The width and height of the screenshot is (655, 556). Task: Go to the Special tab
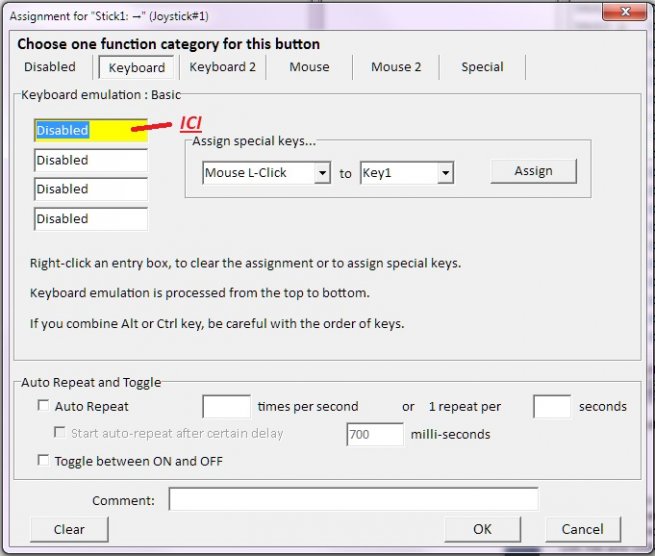point(482,67)
